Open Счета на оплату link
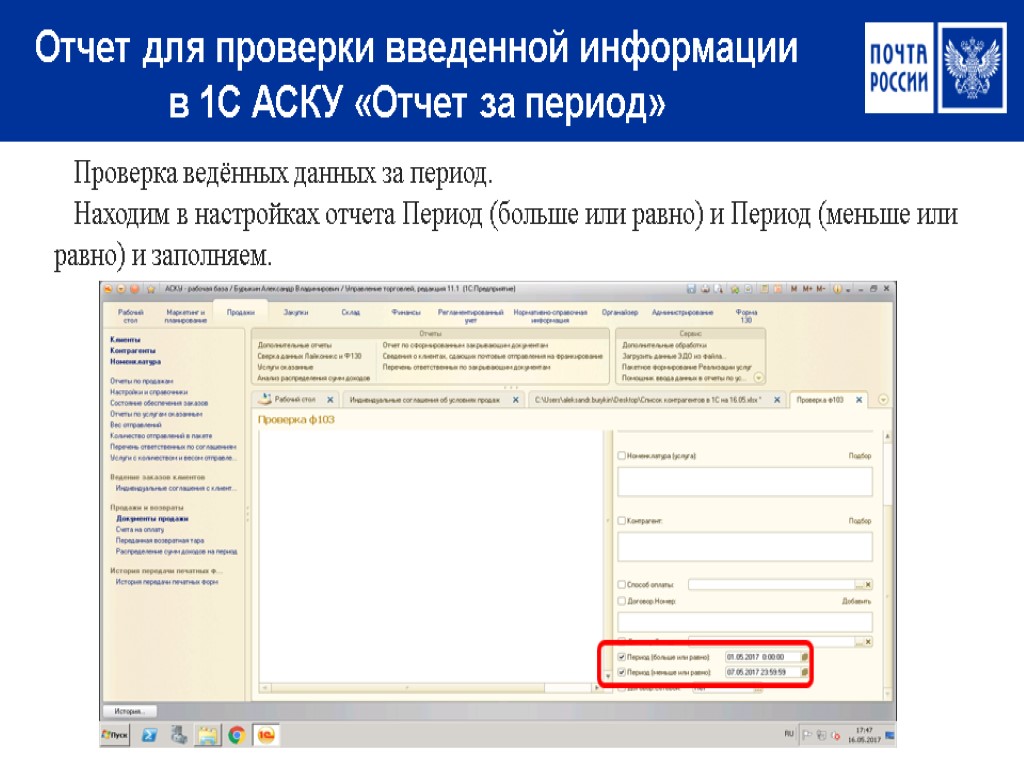The width and height of the screenshot is (1024, 768). [140, 530]
